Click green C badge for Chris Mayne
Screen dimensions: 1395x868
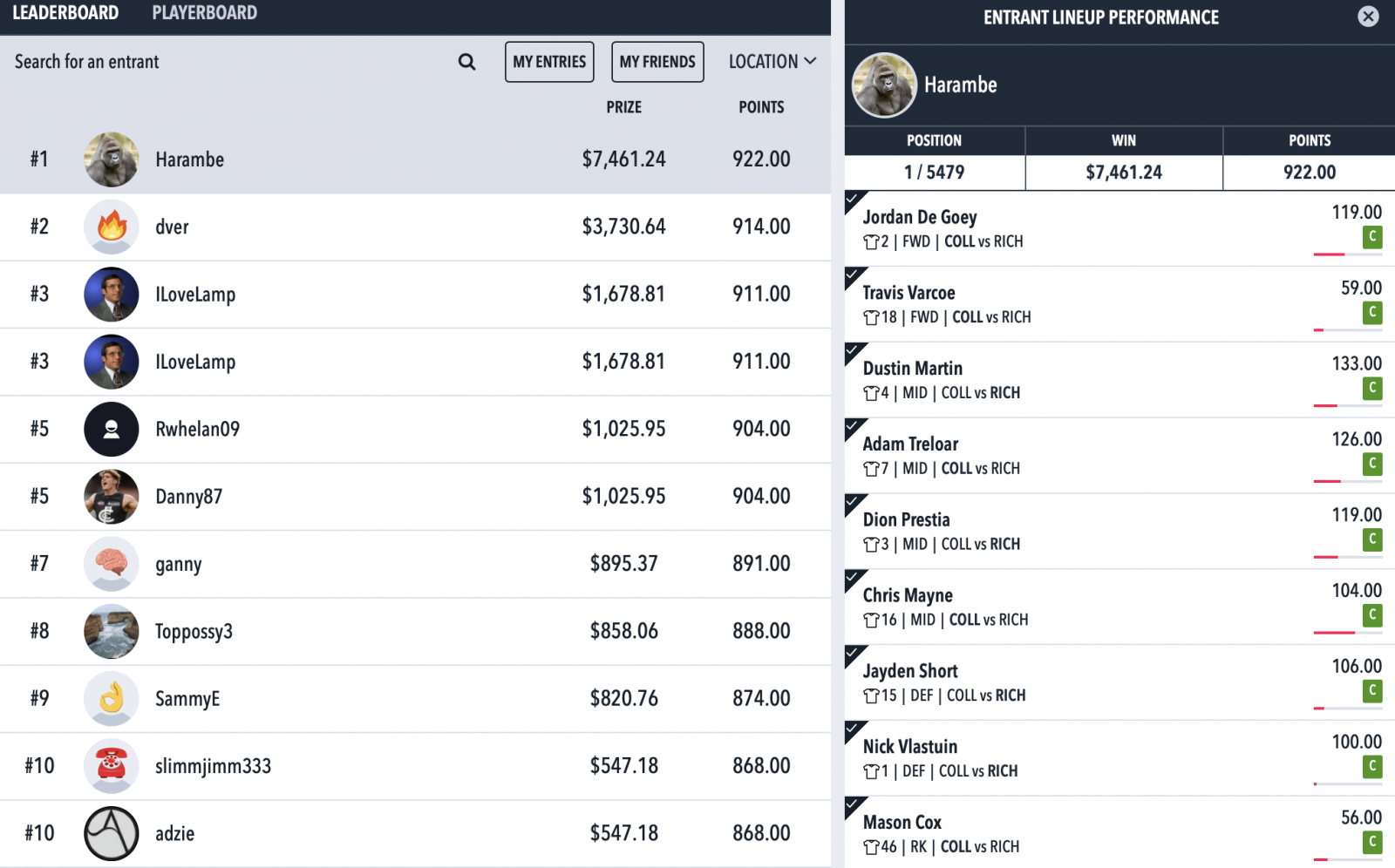tap(1372, 616)
